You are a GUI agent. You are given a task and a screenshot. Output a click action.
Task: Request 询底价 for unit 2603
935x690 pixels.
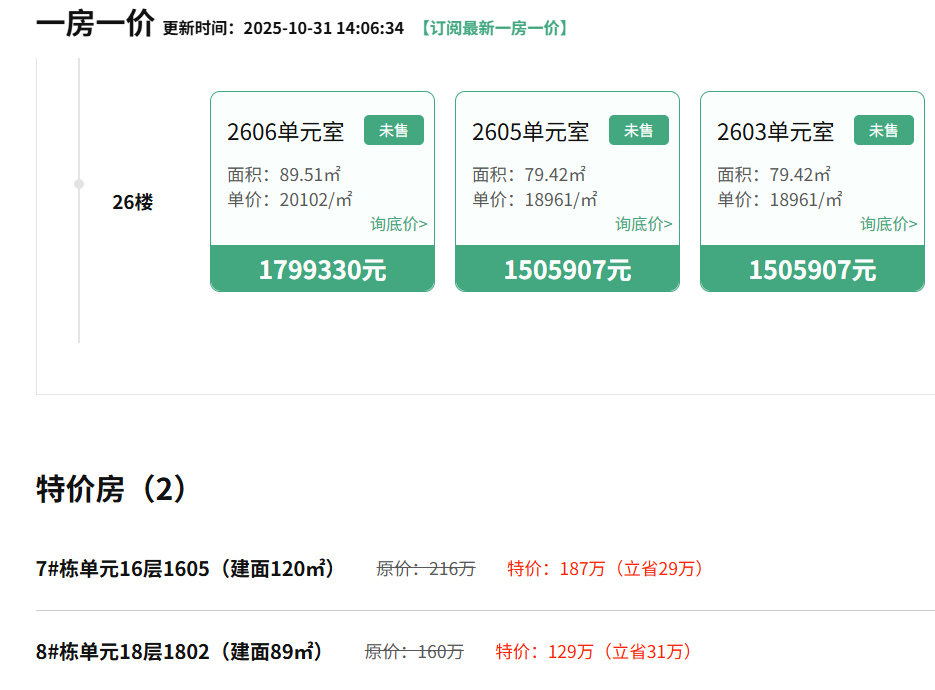point(888,224)
